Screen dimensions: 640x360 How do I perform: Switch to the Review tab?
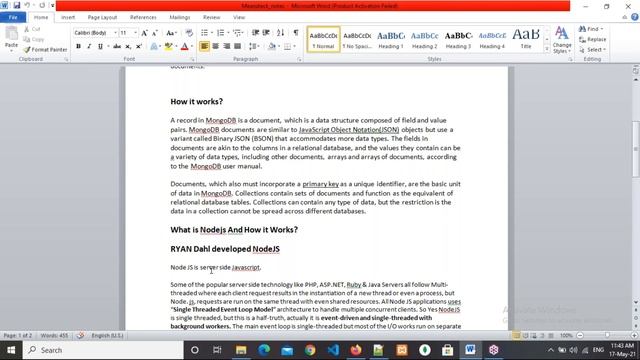(211, 17)
